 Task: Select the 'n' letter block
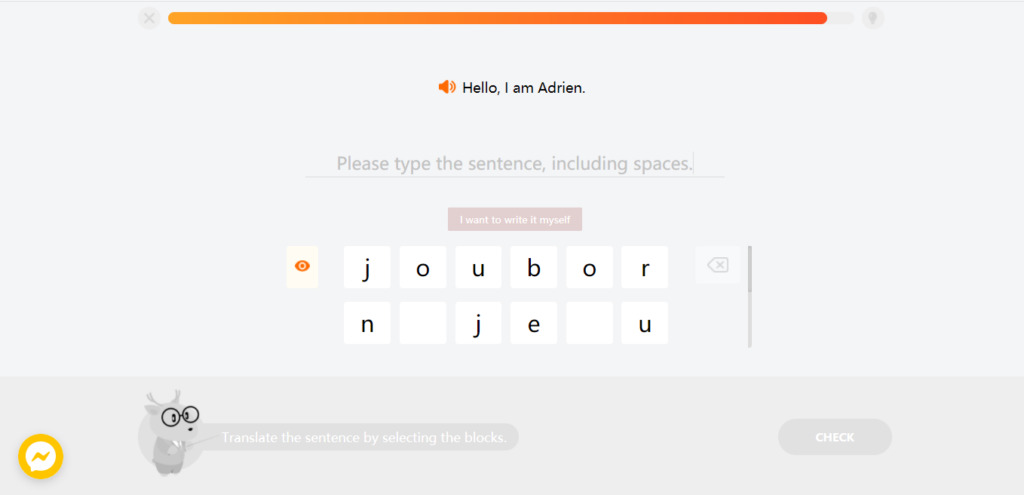[367, 323]
